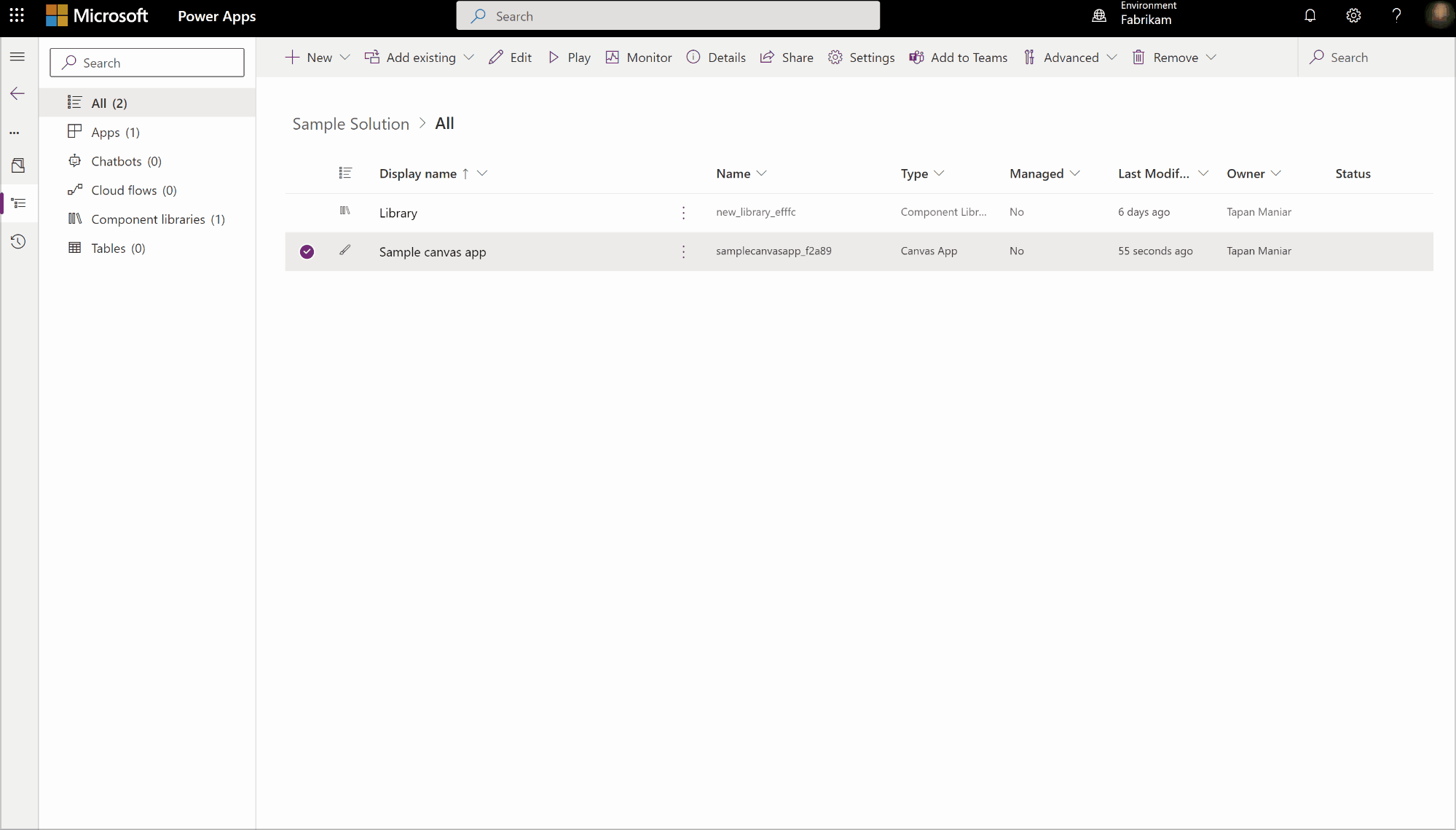The width and height of the screenshot is (1456, 830).
Task: Open Cloud flows section in sidebar
Action: 133,189
